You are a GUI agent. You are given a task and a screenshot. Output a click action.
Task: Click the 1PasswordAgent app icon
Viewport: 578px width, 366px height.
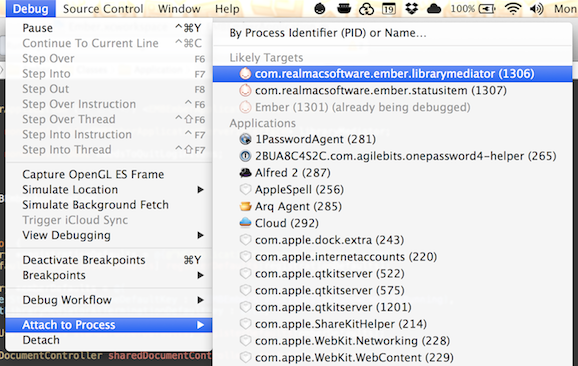(x=245, y=139)
